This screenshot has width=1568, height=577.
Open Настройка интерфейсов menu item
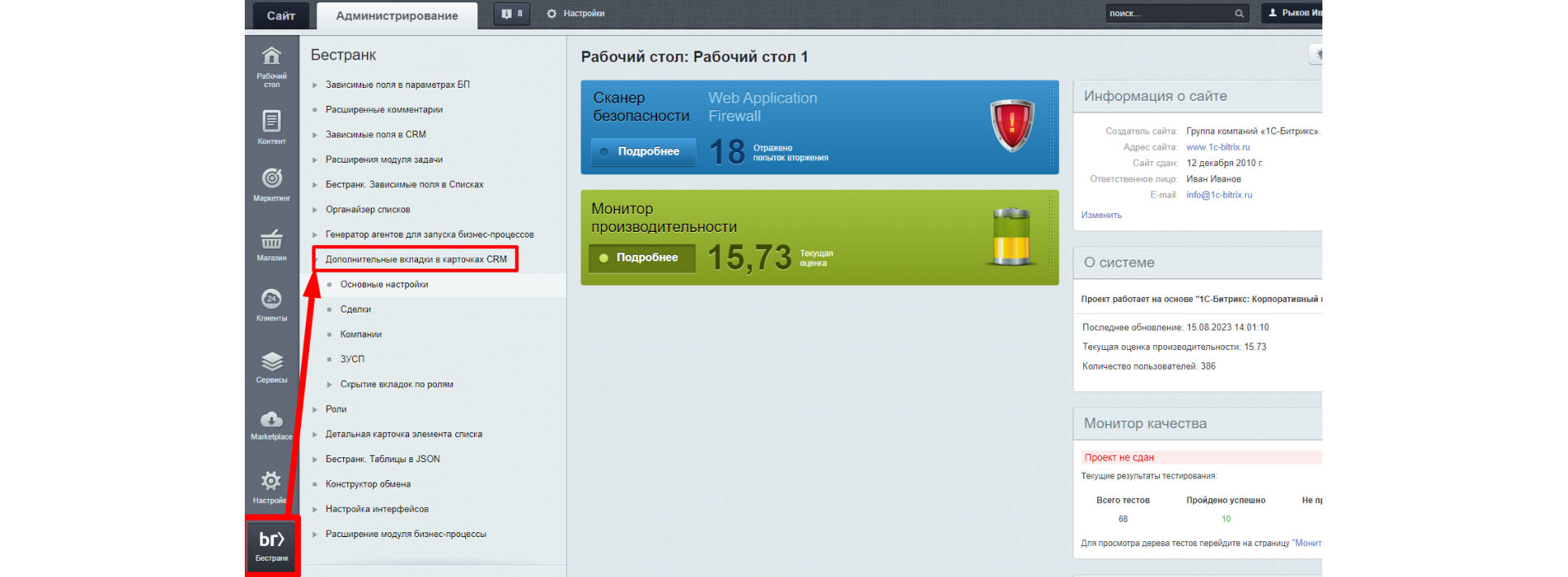tap(377, 509)
